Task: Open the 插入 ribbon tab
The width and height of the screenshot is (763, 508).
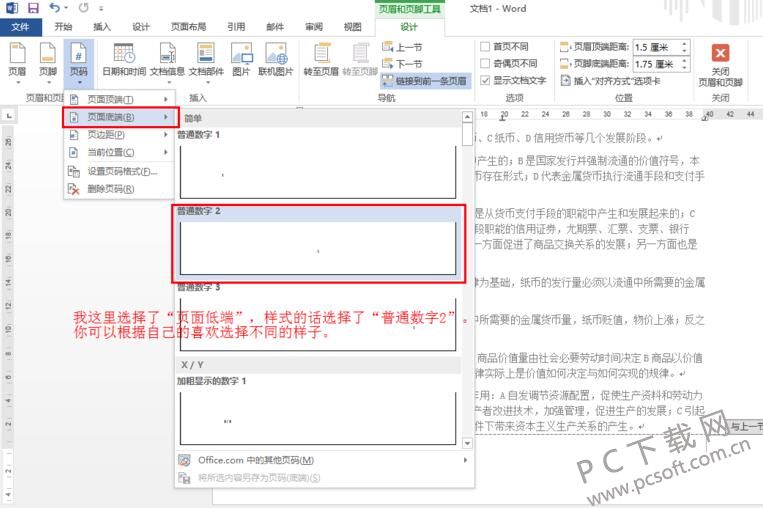Action: pos(102,27)
